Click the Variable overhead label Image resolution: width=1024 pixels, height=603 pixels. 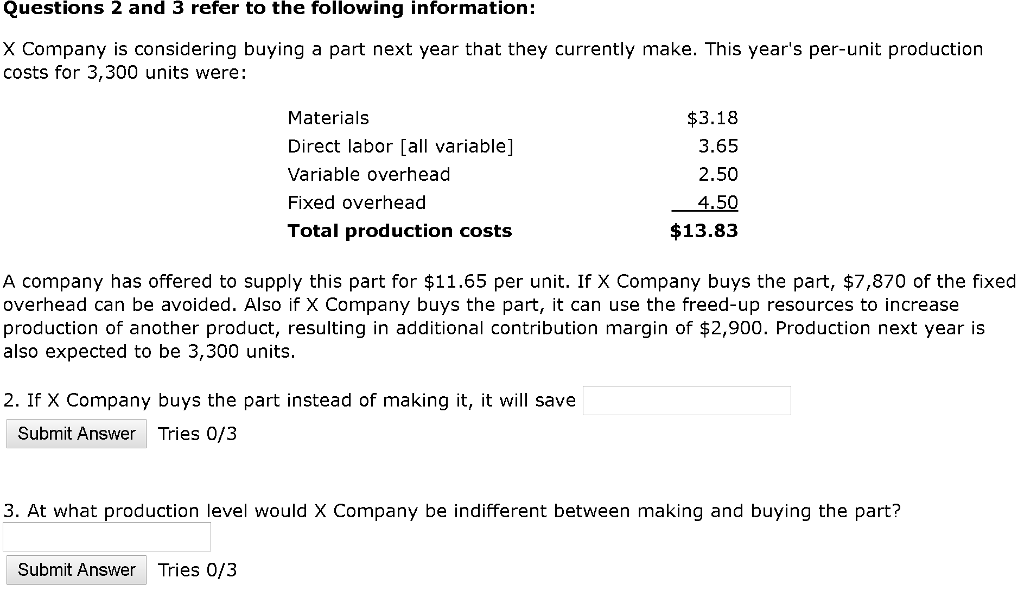[x=368, y=174]
